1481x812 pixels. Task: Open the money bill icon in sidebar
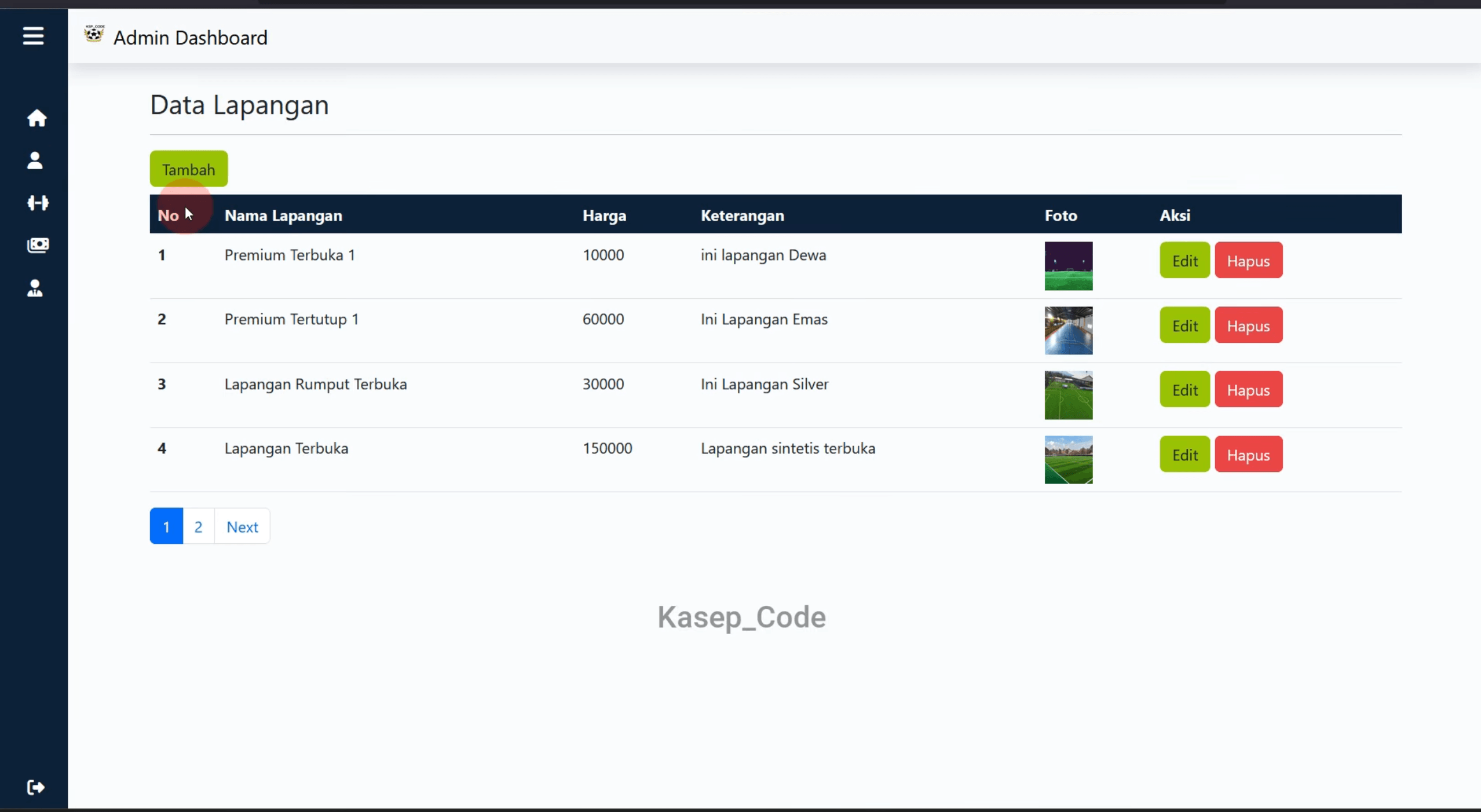(x=38, y=245)
